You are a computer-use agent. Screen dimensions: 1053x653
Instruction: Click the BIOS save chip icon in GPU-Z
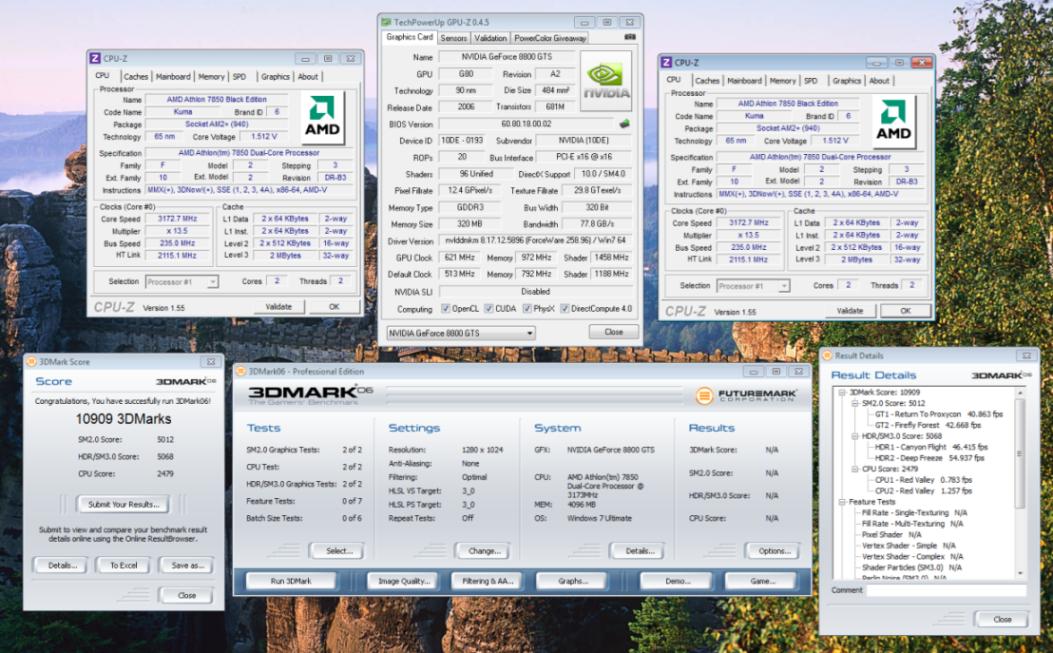625,124
